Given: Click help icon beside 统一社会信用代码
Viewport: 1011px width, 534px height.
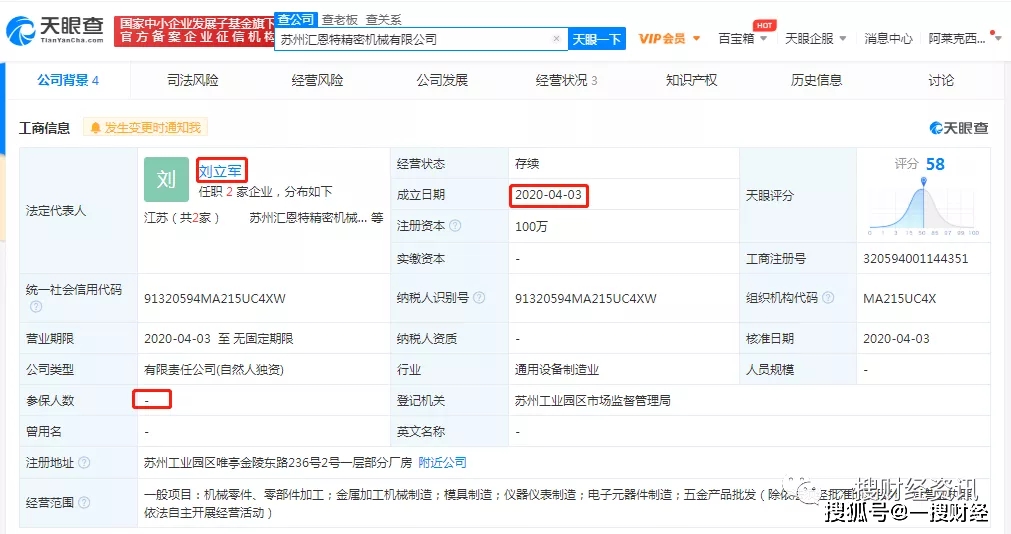Looking at the screenshot, I should (x=35, y=306).
